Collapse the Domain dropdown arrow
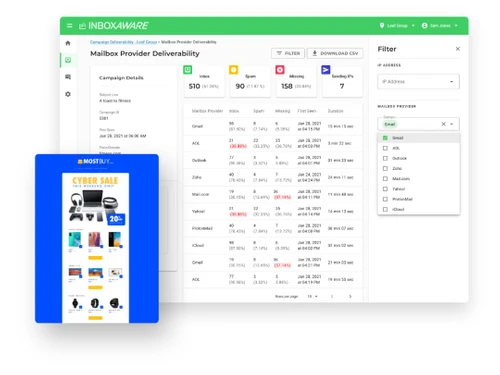The image size is (500, 375). 452,124
